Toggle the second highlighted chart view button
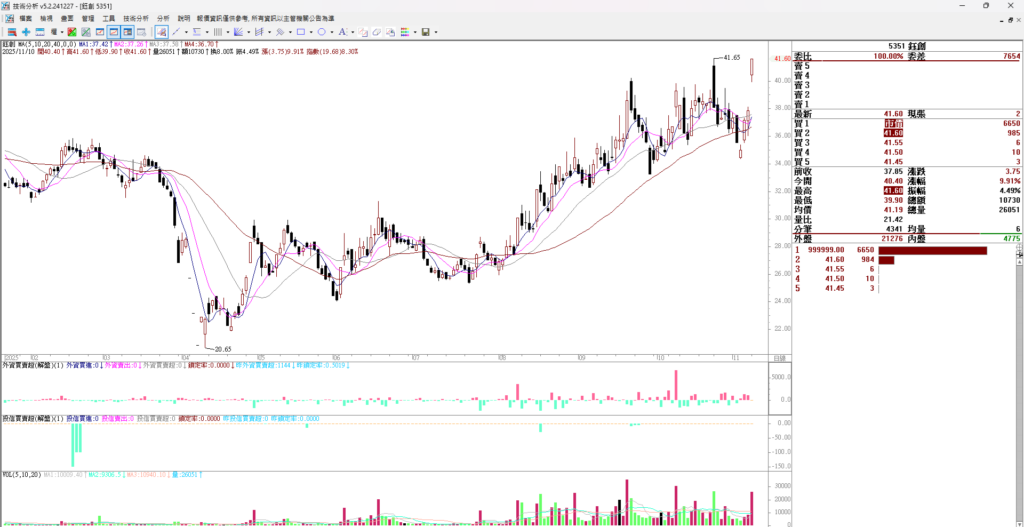The image size is (1024, 527). click(127, 32)
